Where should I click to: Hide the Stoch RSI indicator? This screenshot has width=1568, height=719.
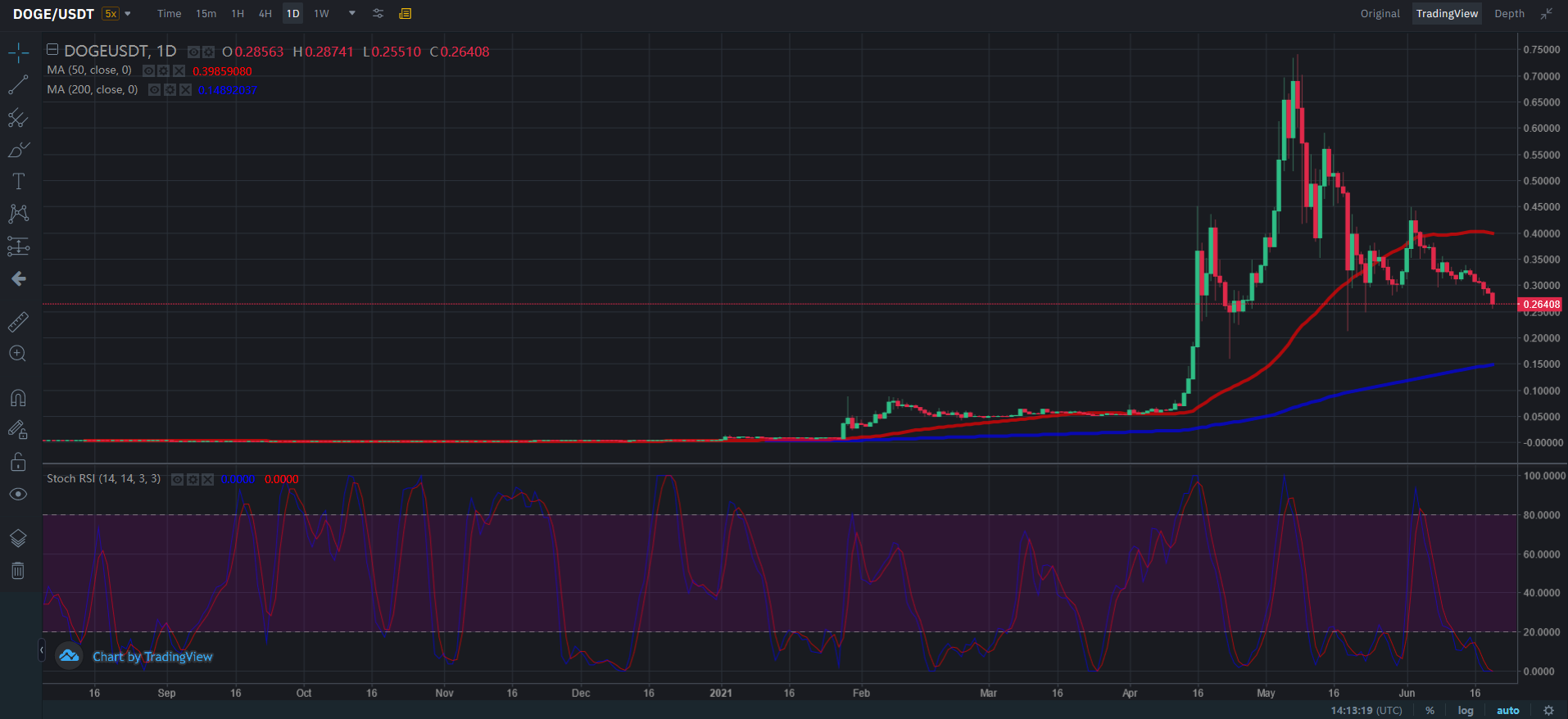[x=177, y=479]
